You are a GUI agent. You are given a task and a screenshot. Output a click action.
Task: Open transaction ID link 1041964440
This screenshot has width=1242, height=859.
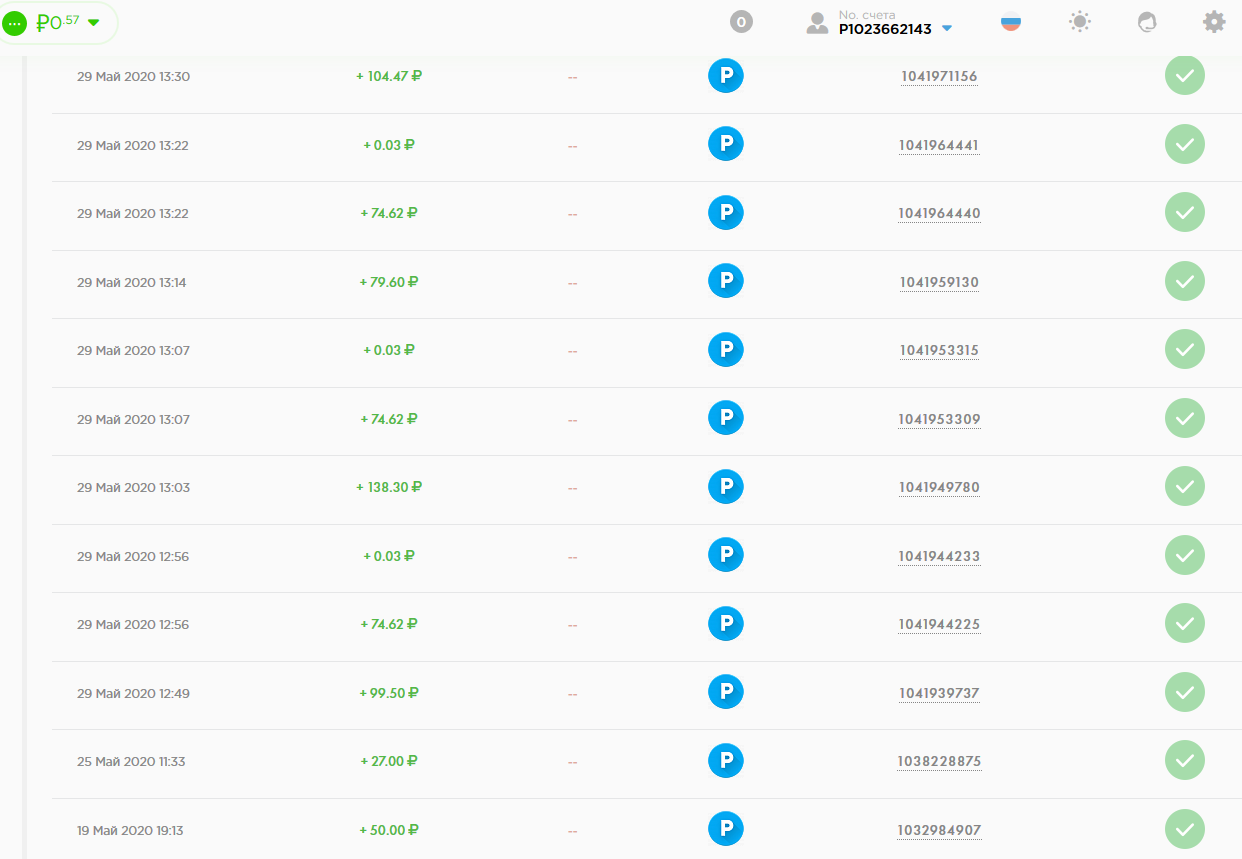pos(939,213)
